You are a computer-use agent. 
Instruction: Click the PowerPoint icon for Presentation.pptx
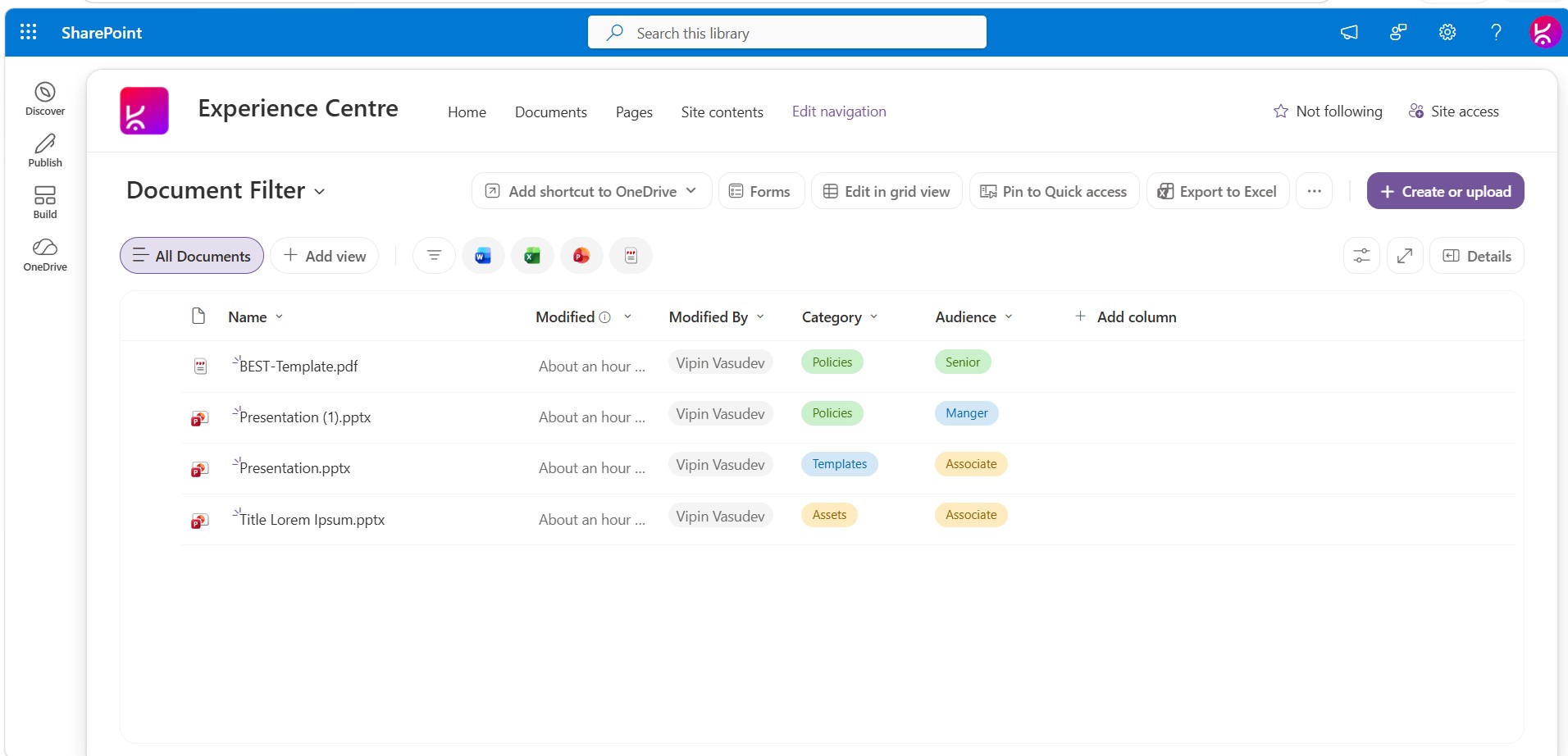[x=199, y=469]
